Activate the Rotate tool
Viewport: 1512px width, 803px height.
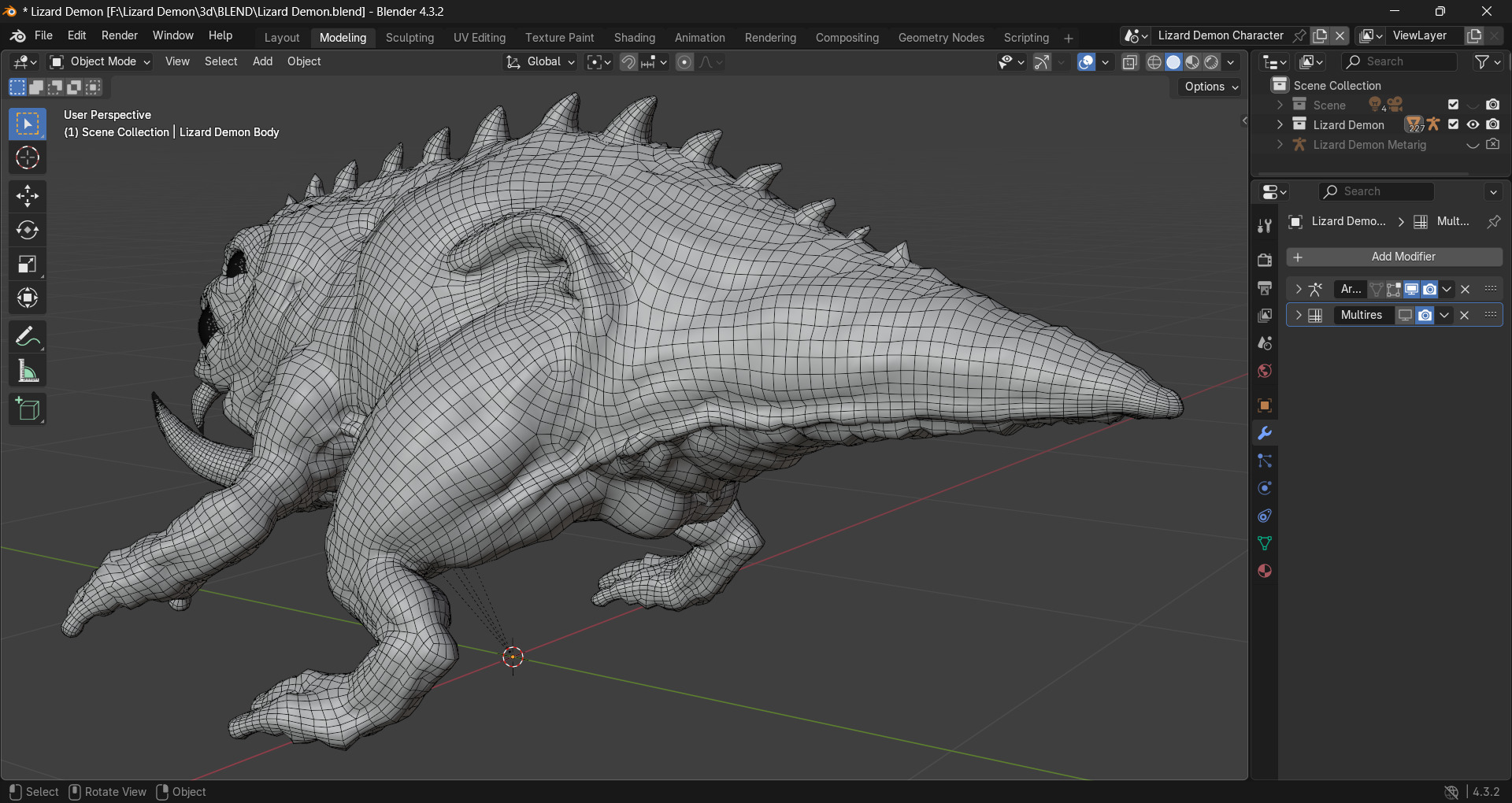click(x=28, y=230)
